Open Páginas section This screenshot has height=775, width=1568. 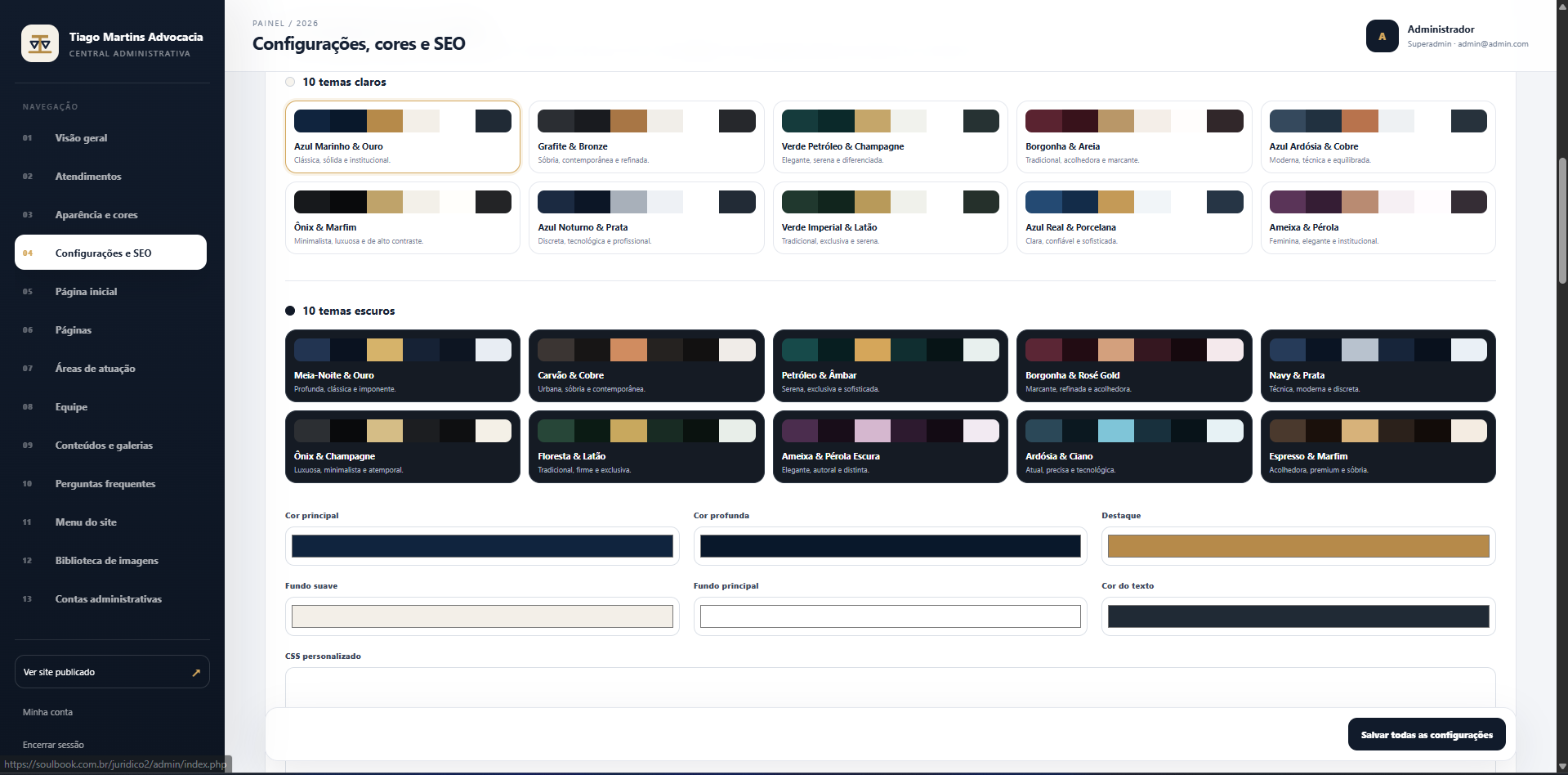click(110, 330)
